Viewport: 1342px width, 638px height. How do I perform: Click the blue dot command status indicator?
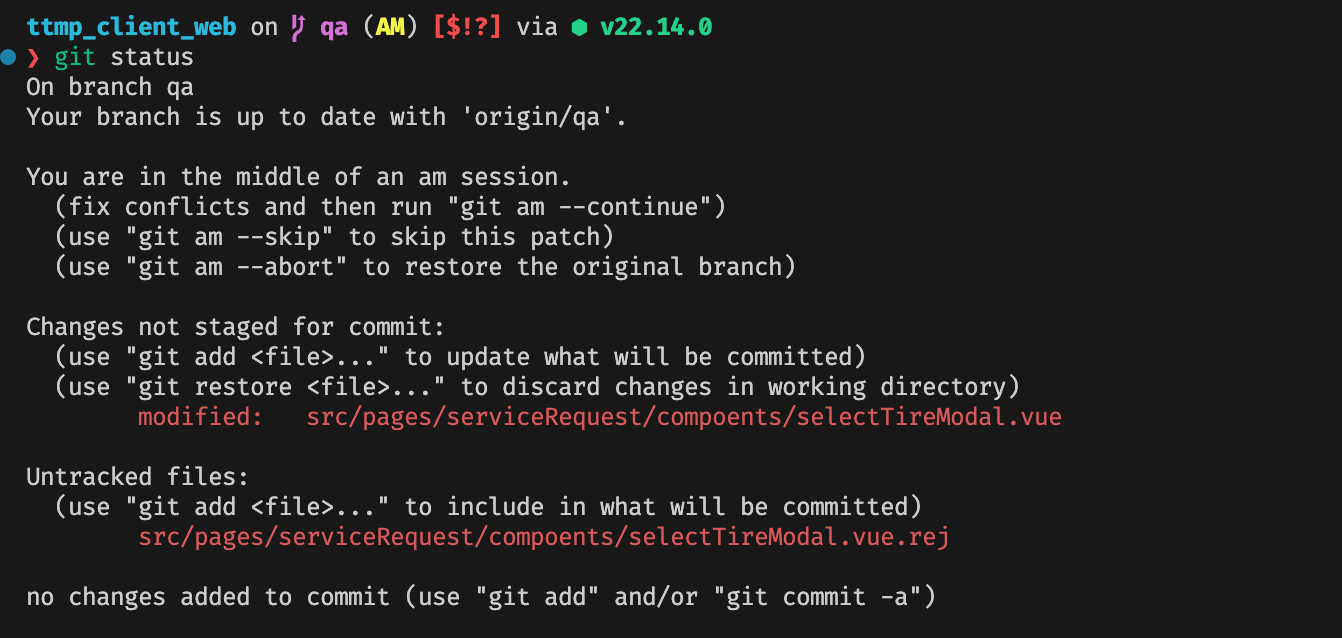point(9,57)
